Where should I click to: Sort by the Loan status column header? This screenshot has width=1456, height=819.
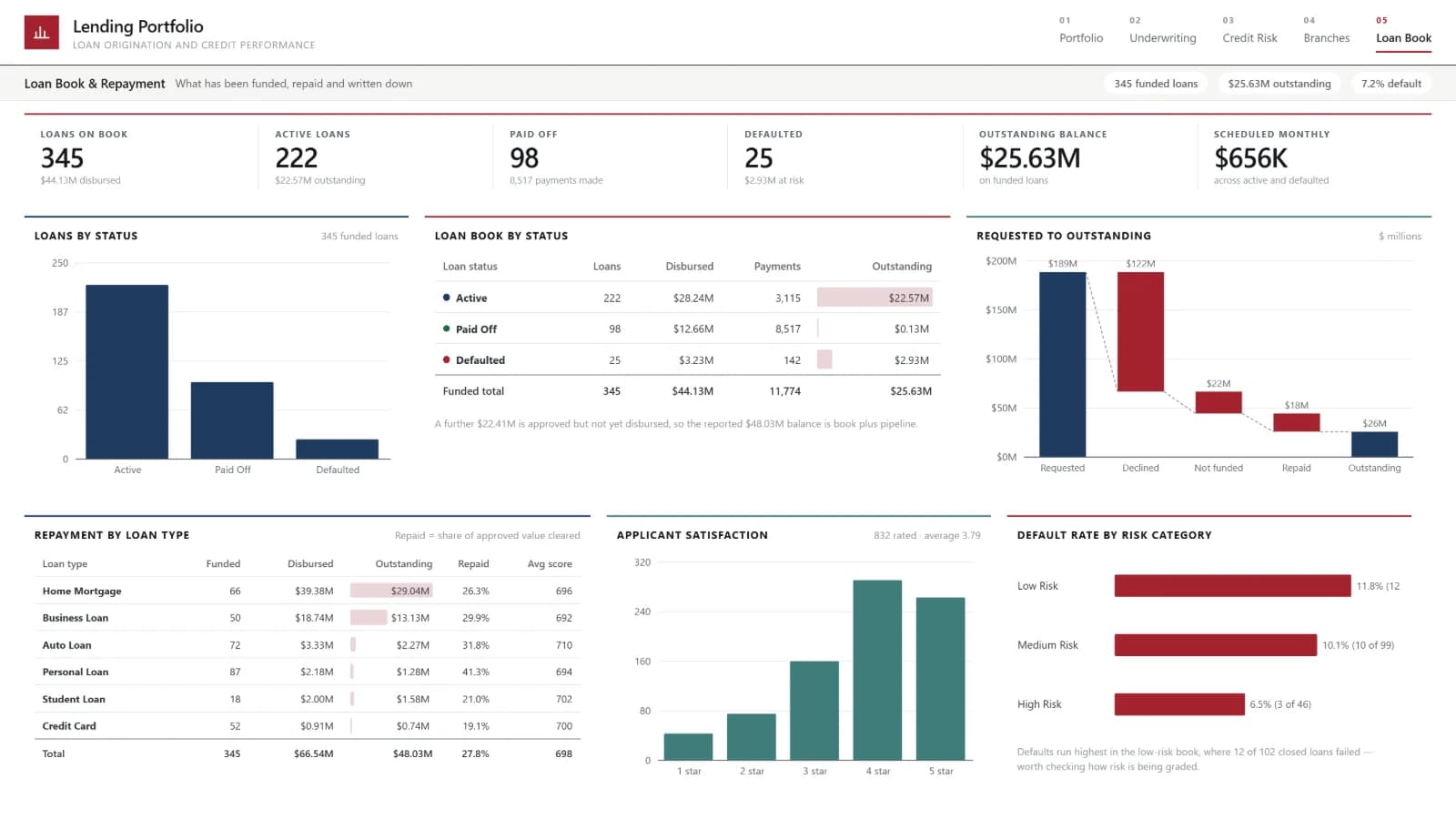[470, 267]
